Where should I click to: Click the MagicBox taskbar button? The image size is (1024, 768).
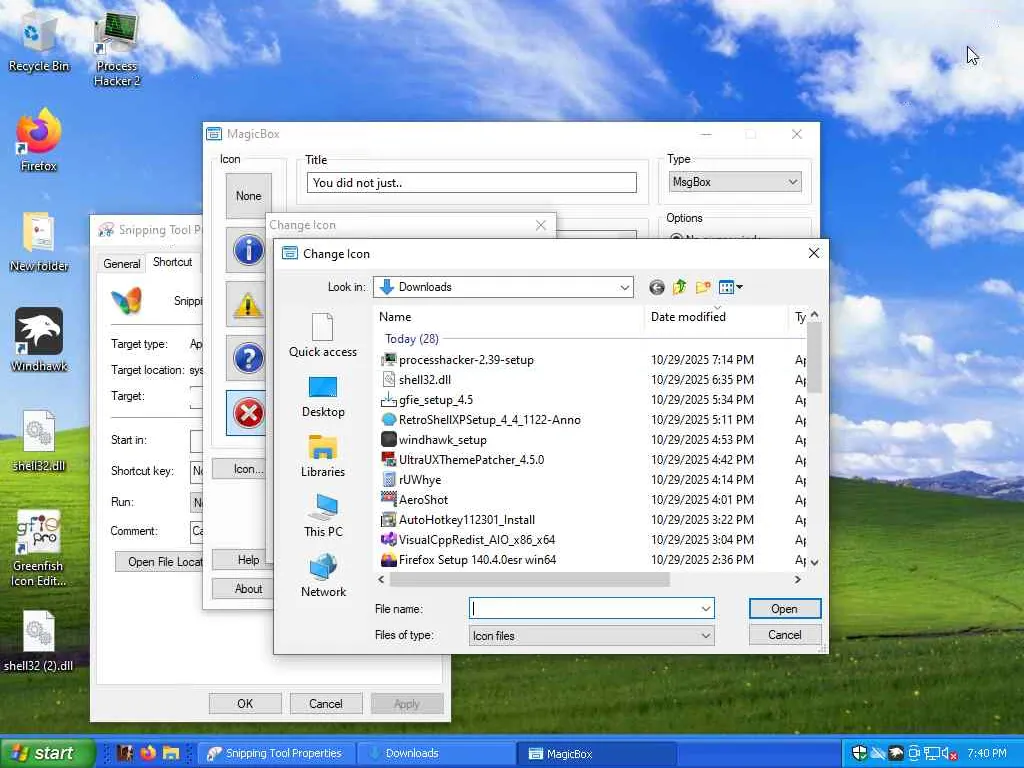[596, 754]
